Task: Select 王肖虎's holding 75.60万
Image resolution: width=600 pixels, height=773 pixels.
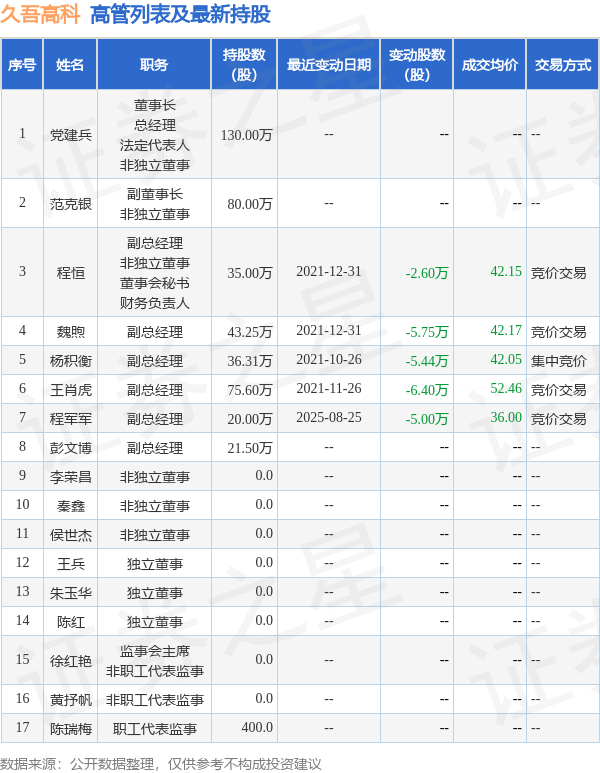Action: (x=250, y=390)
